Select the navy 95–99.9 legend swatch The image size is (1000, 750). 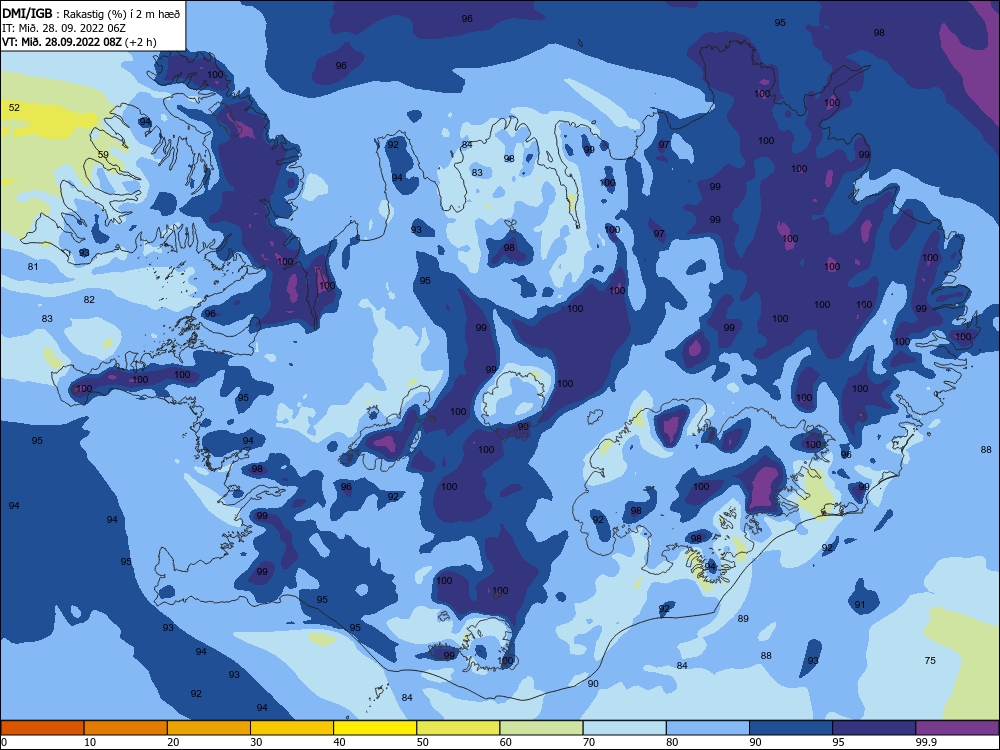pyautogui.click(x=874, y=728)
